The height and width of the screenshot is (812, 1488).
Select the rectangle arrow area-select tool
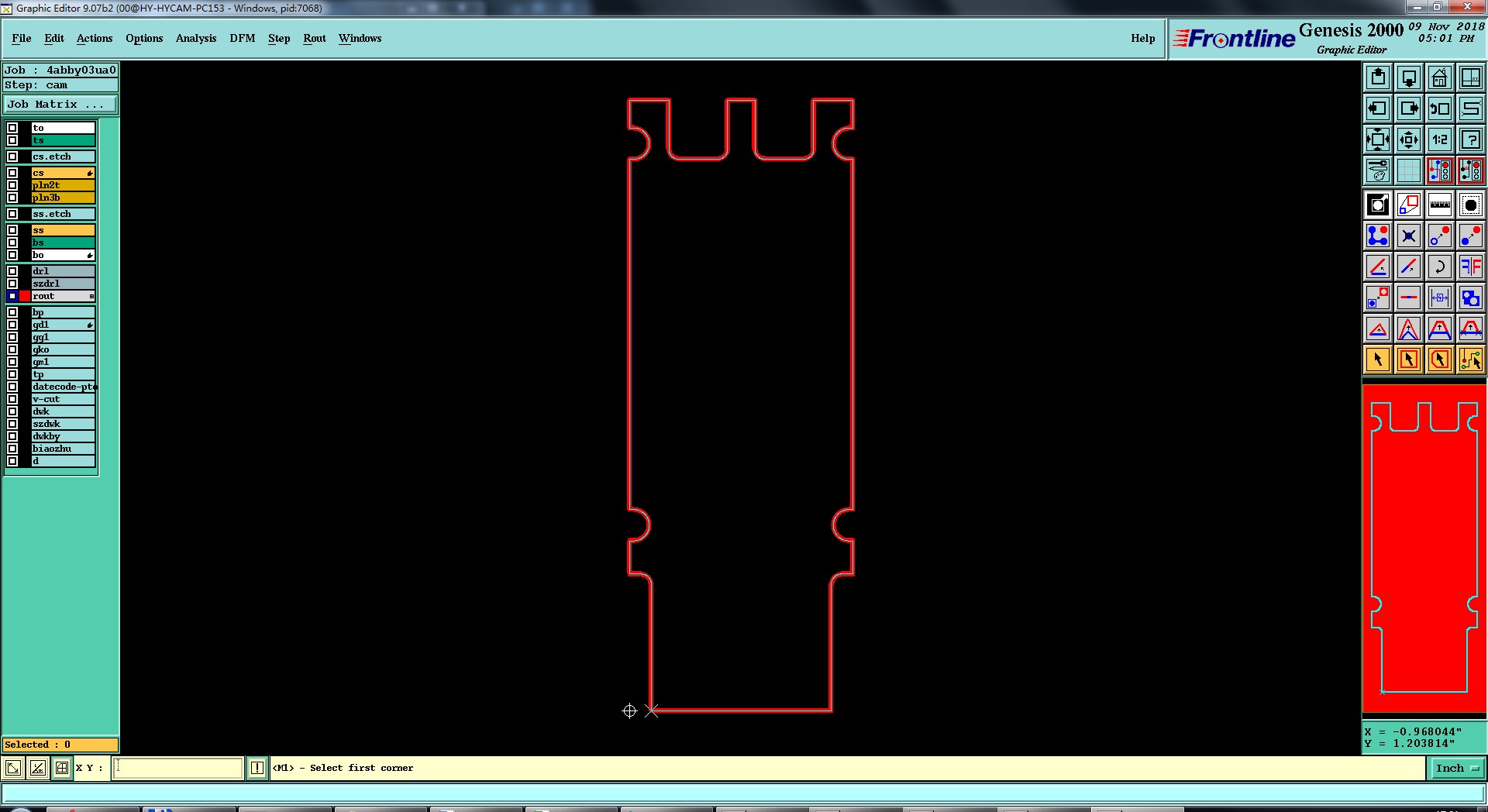(1409, 360)
